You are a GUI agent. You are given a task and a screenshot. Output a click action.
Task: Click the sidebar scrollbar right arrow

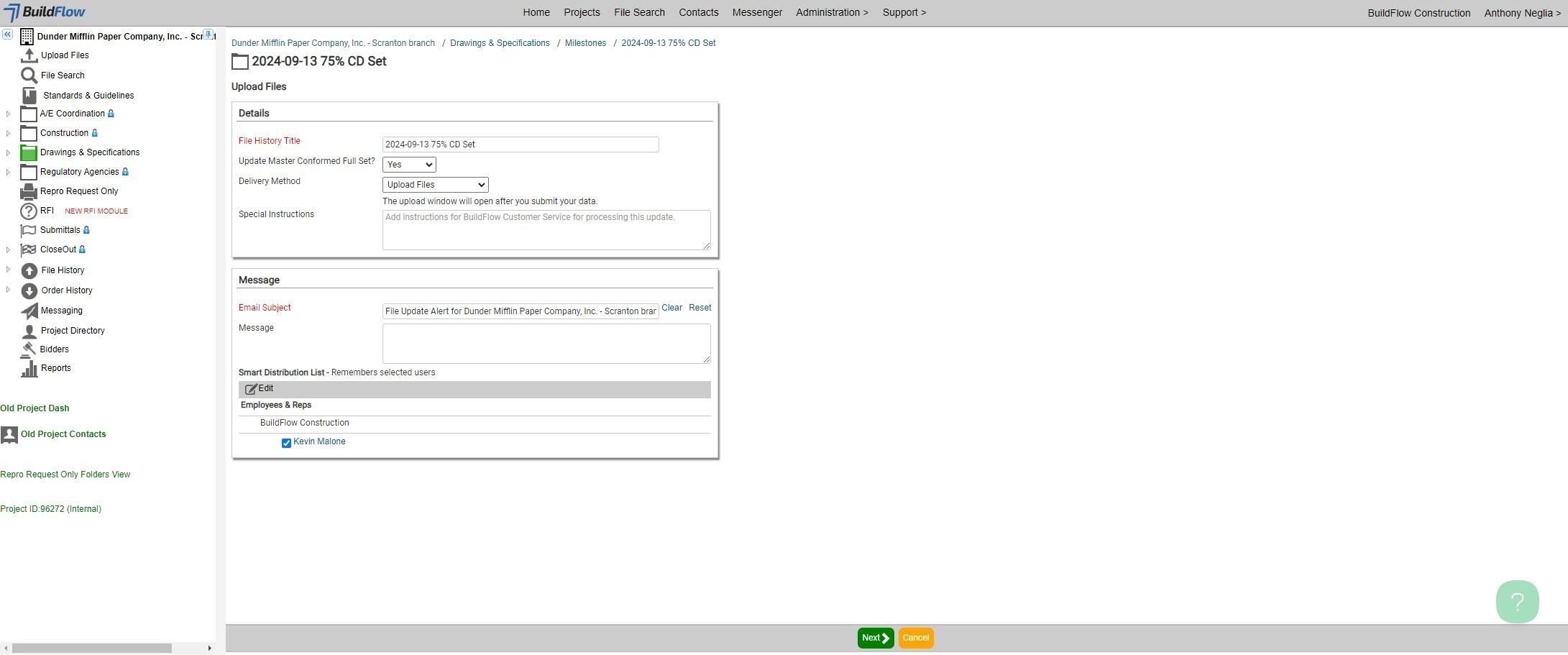click(x=209, y=649)
